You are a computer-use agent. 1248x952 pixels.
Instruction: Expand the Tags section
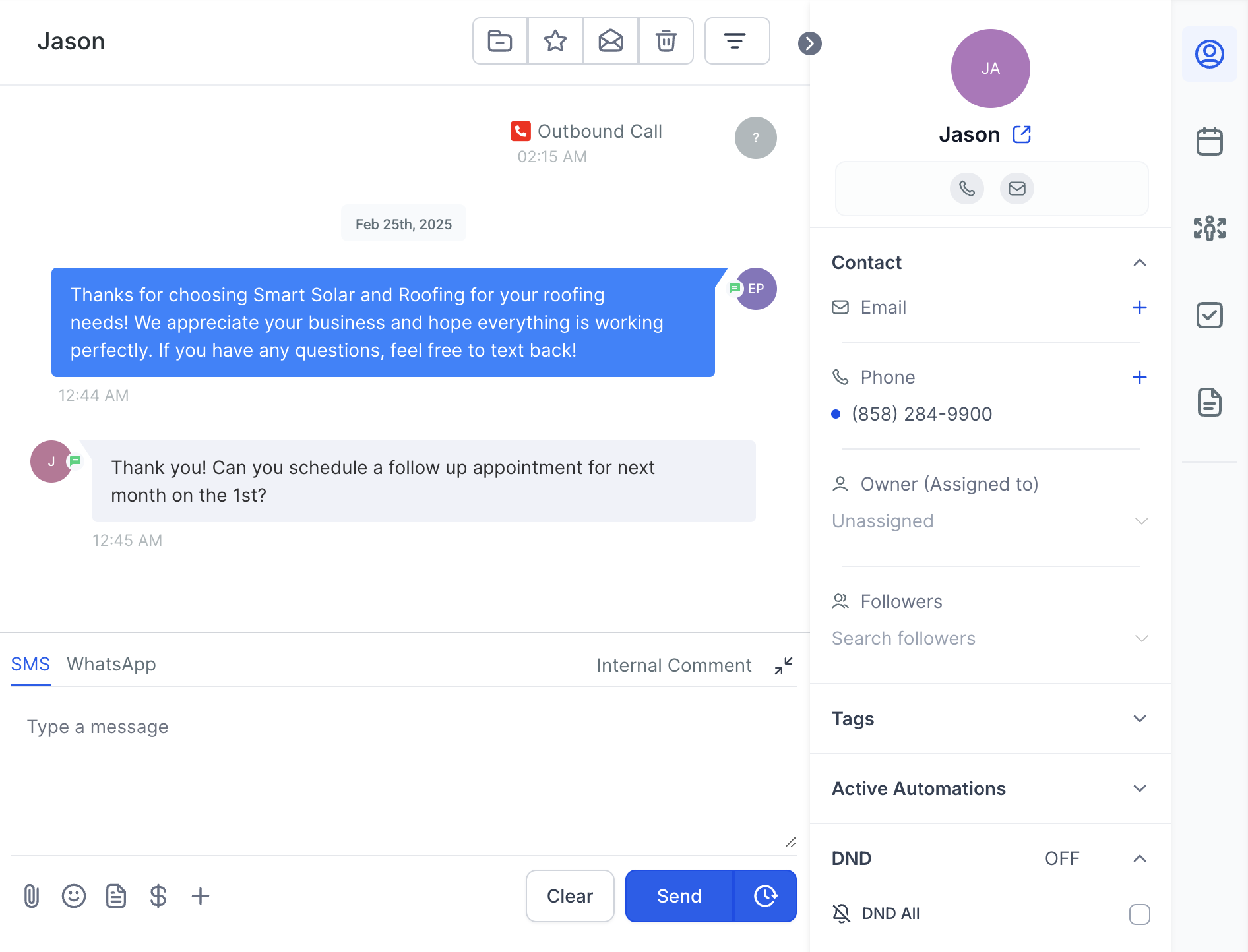click(x=1139, y=719)
